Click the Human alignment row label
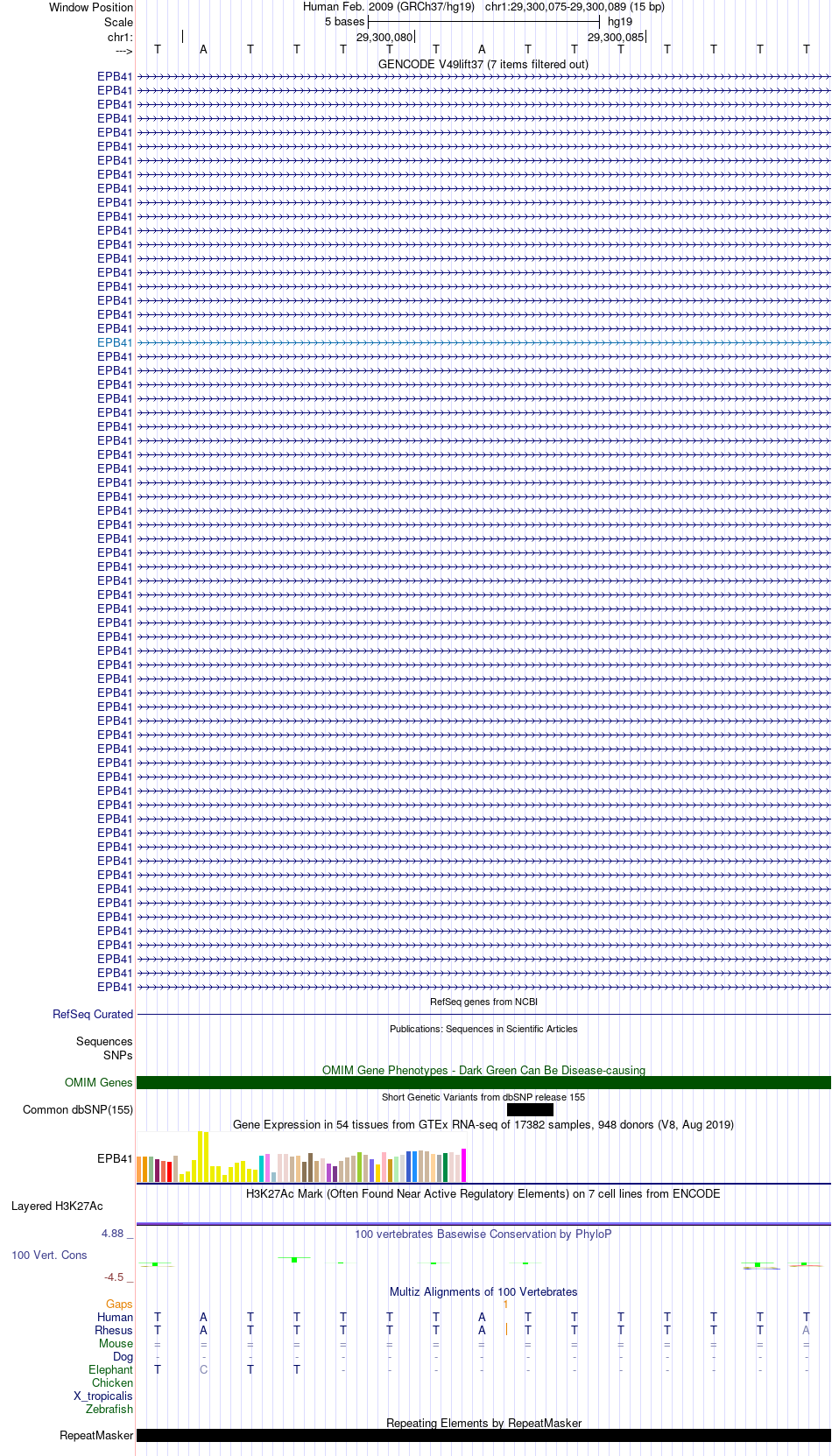 point(116,1317)
